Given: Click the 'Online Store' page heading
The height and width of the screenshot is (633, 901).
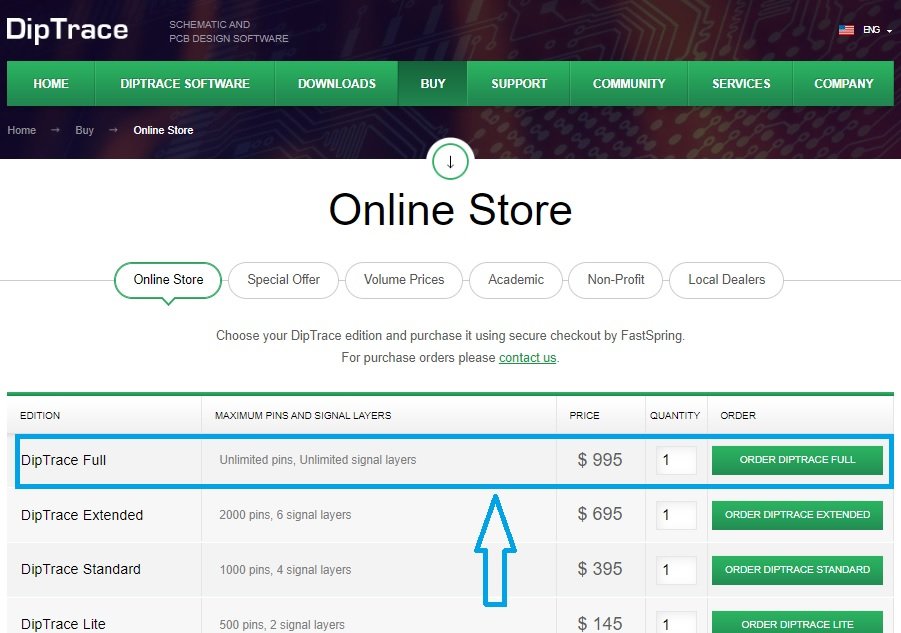Looking at the screenshot, I should 450,210.
